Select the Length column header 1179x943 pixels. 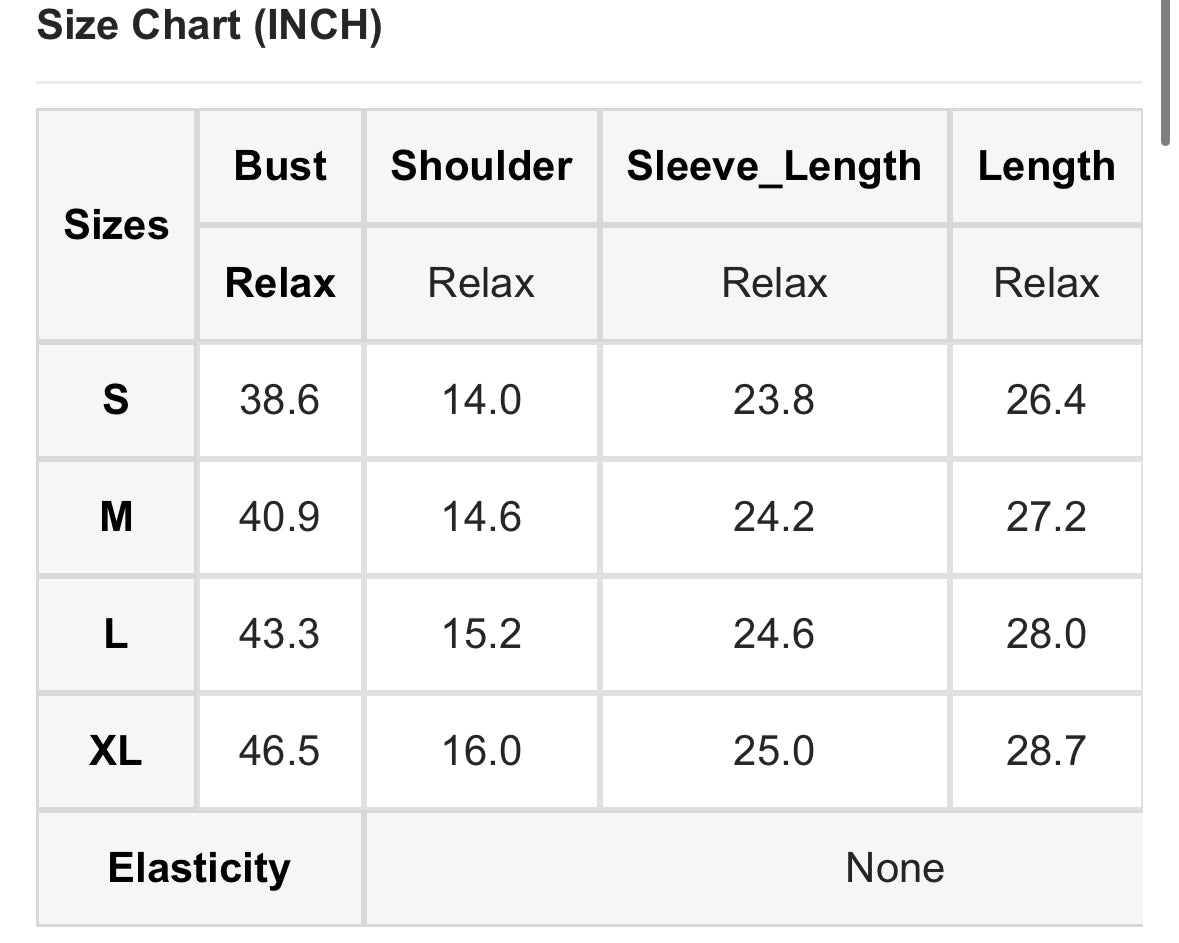point(1046,166)
